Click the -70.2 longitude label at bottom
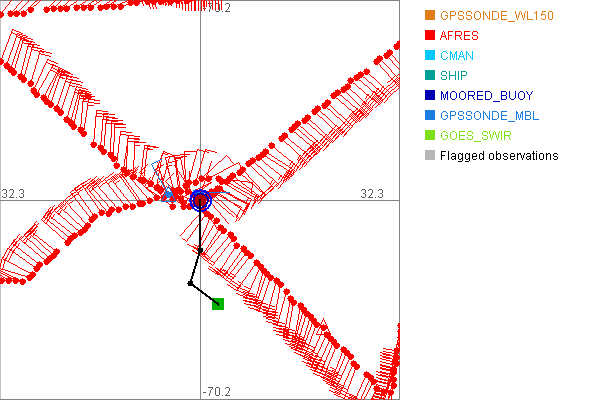600x400 pixels. click(x=216, y=391)
